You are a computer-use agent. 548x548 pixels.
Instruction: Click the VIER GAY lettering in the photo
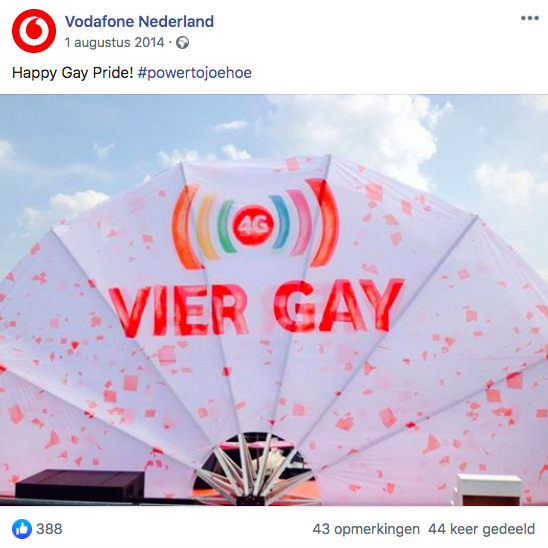click(x=257, y=307)
